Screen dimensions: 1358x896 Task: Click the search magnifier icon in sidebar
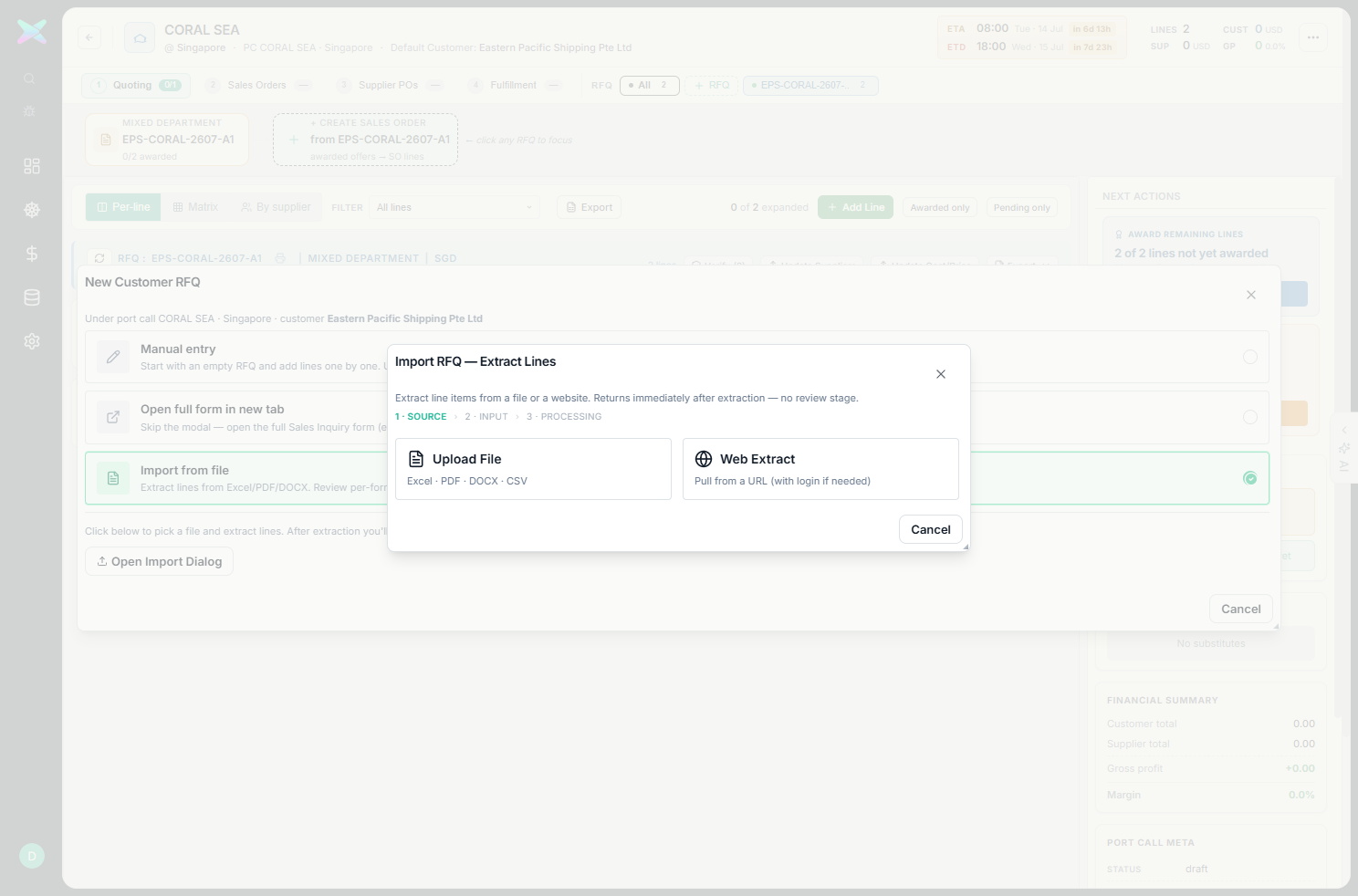click(29, 79)
